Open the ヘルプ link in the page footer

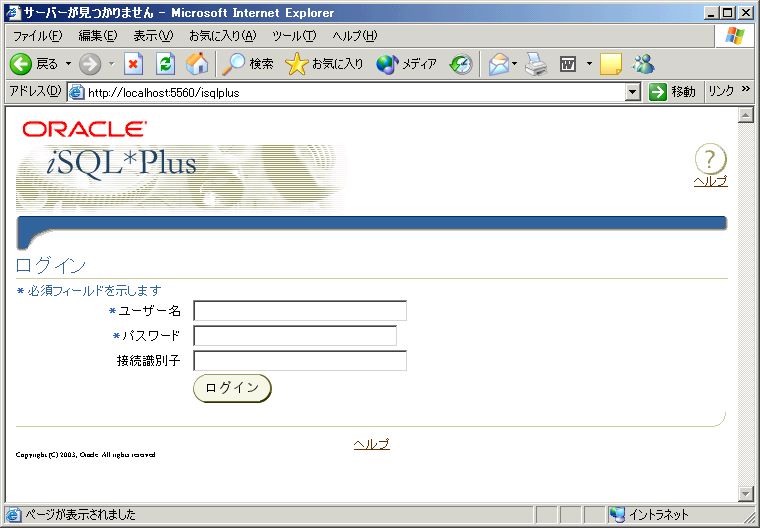click(372, 444)
